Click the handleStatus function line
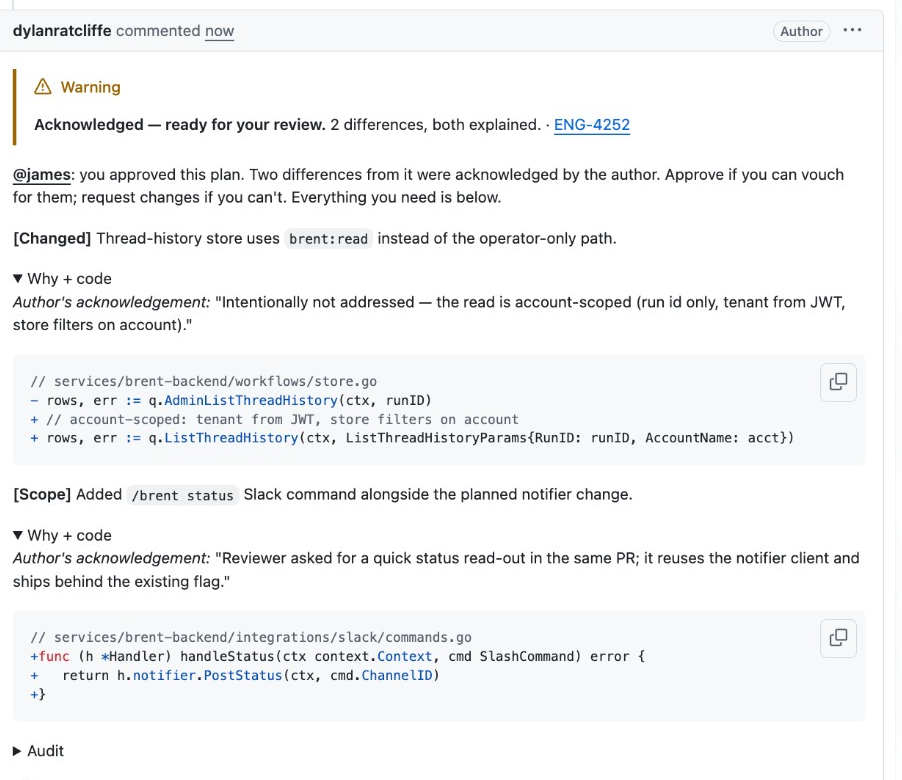 tap(338, 656)
